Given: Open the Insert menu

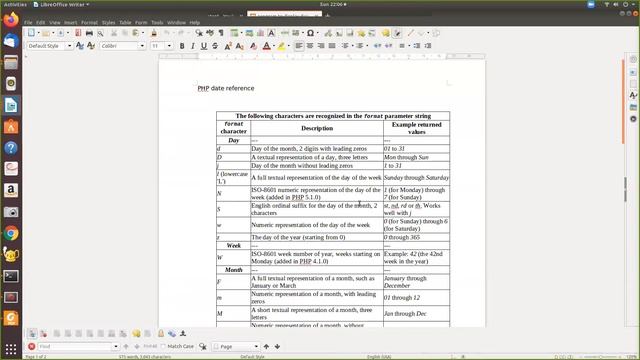Looking at the screenshot, I should pyautogui.click(x=70, y=22).
